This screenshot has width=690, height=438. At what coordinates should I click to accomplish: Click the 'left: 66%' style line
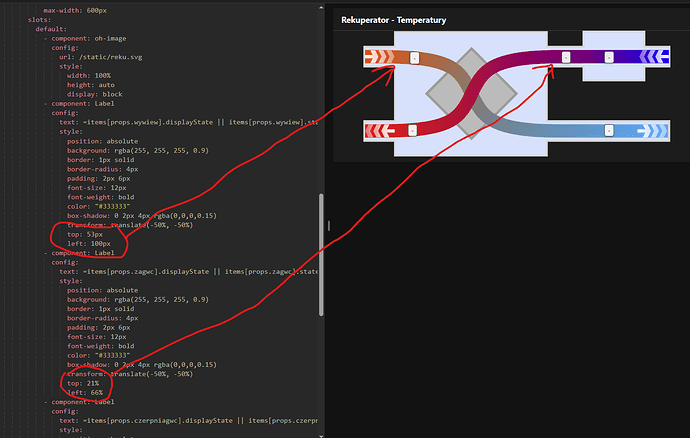[84, 392]
